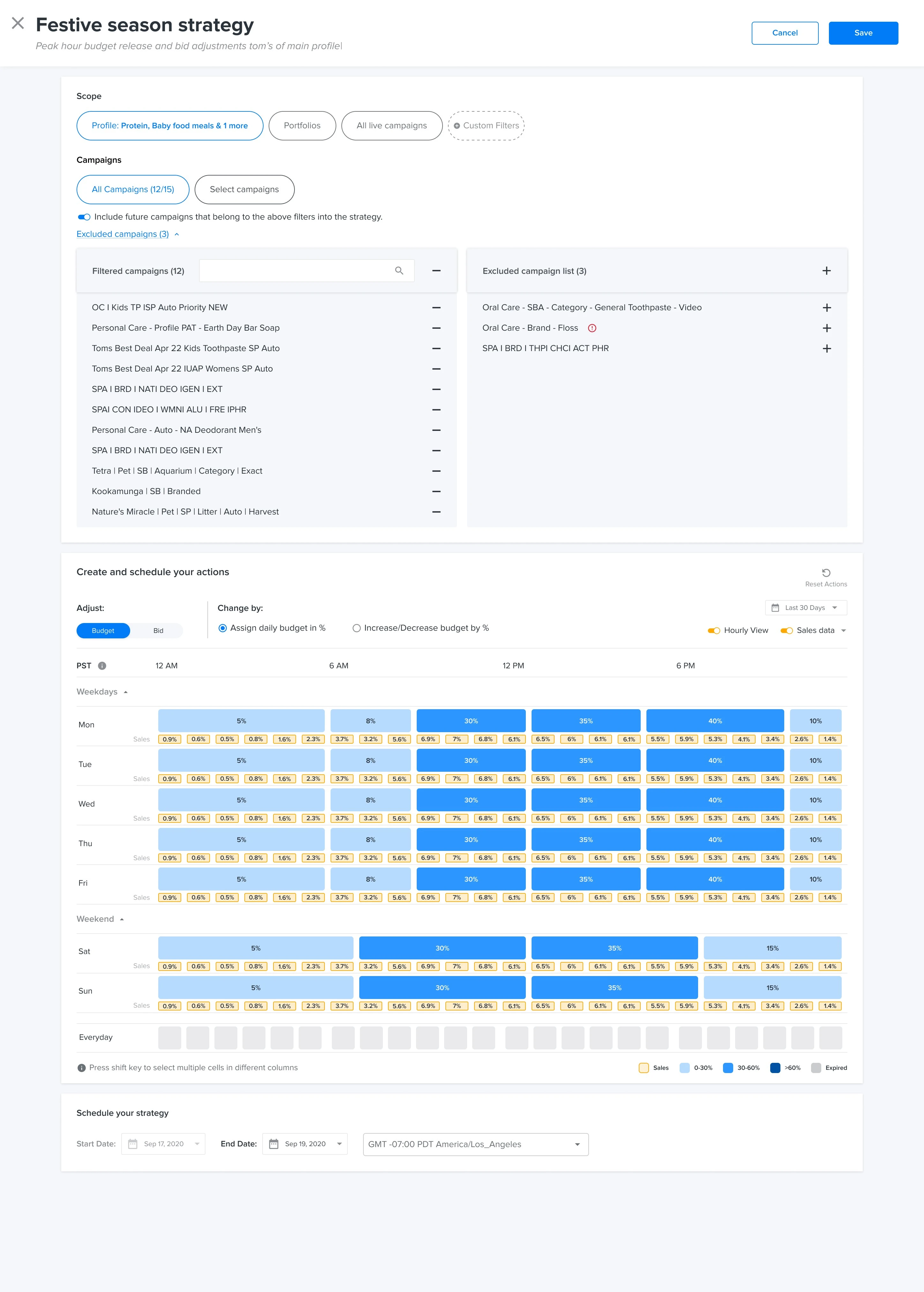The height and width of the screenshot is (1292, 924).
Task: Remove all filtered campaigns with header minus
Action: pos(436,271)
